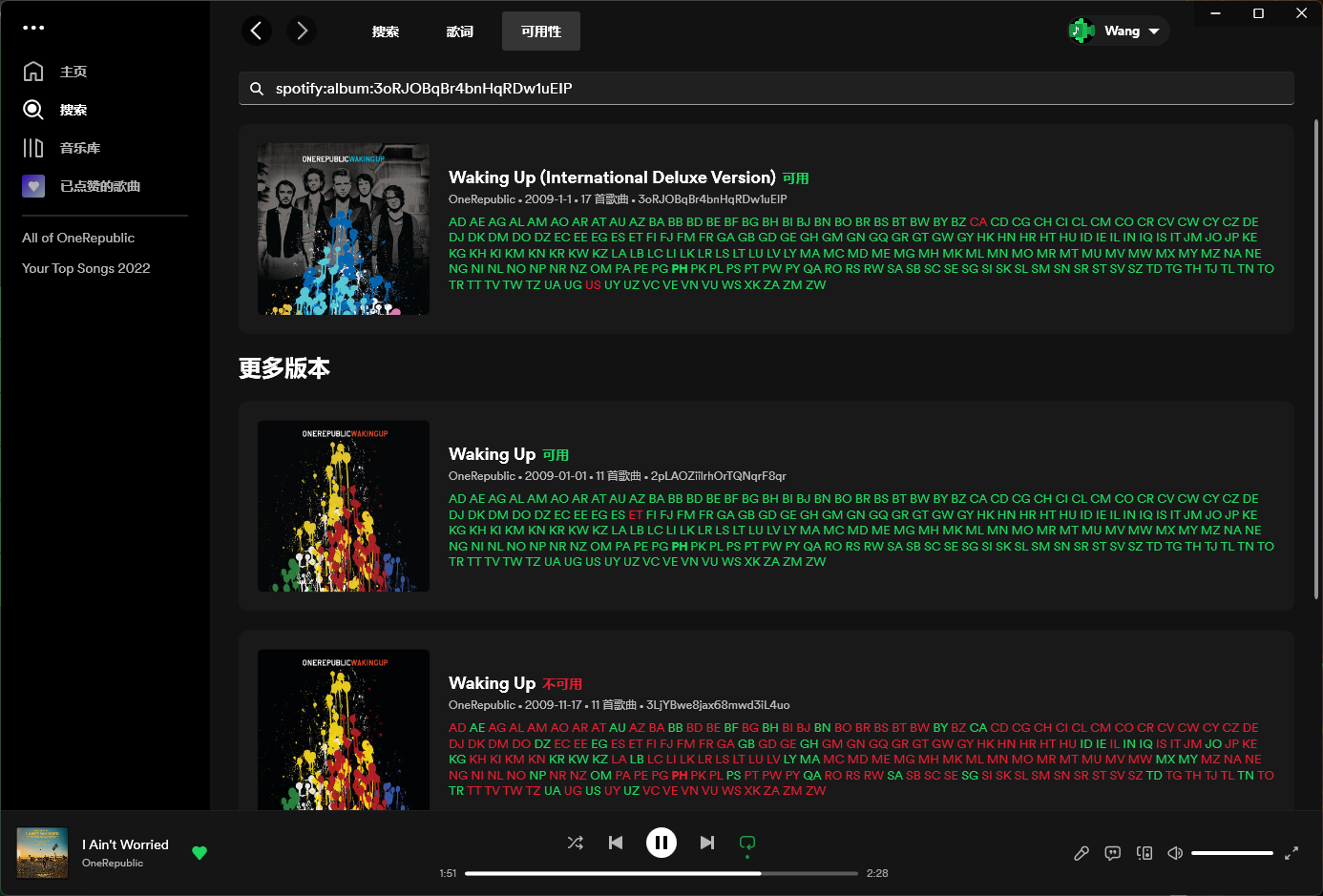Open the play queue icon
This screenshot has height=896, width=1323.
click(x=1112, y=853)
